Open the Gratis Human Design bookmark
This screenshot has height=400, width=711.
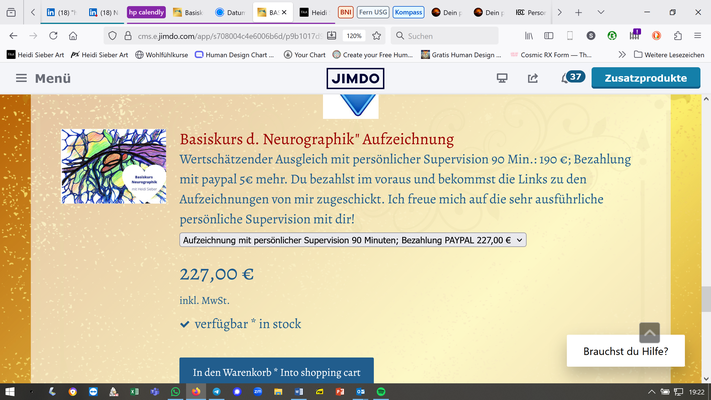[461, 54]
